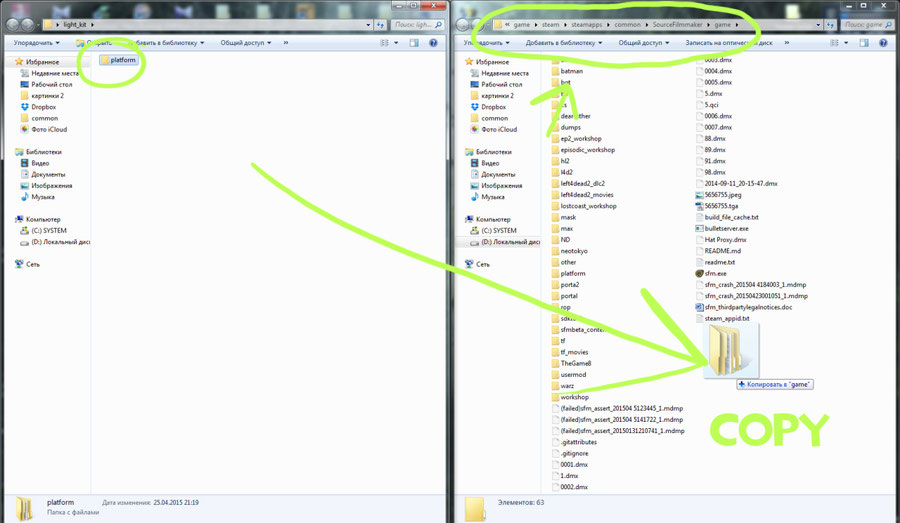Open Фото iCloud in the right window sidebar
The height and width of the screenshot is (523, 900).
(x=499, y=129)
